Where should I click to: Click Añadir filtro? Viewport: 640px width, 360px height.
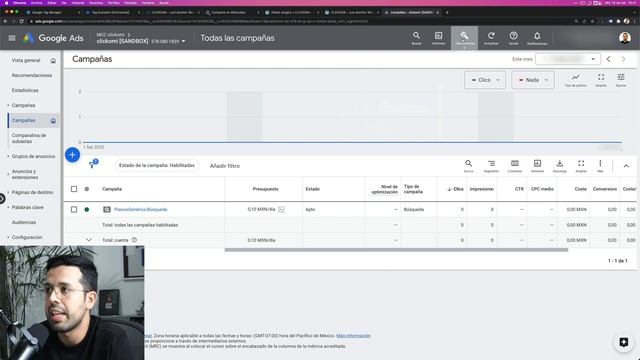(x=225, y=166)
